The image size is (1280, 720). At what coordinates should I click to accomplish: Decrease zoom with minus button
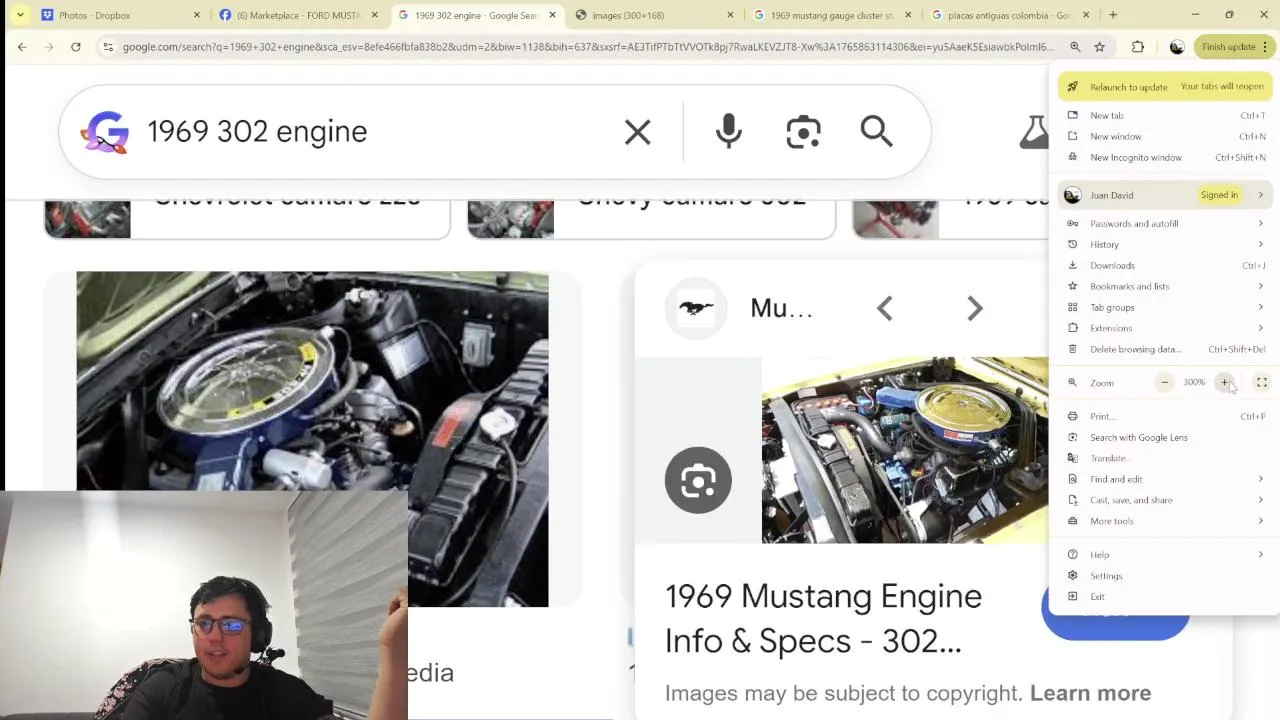tap(1164, 382)
